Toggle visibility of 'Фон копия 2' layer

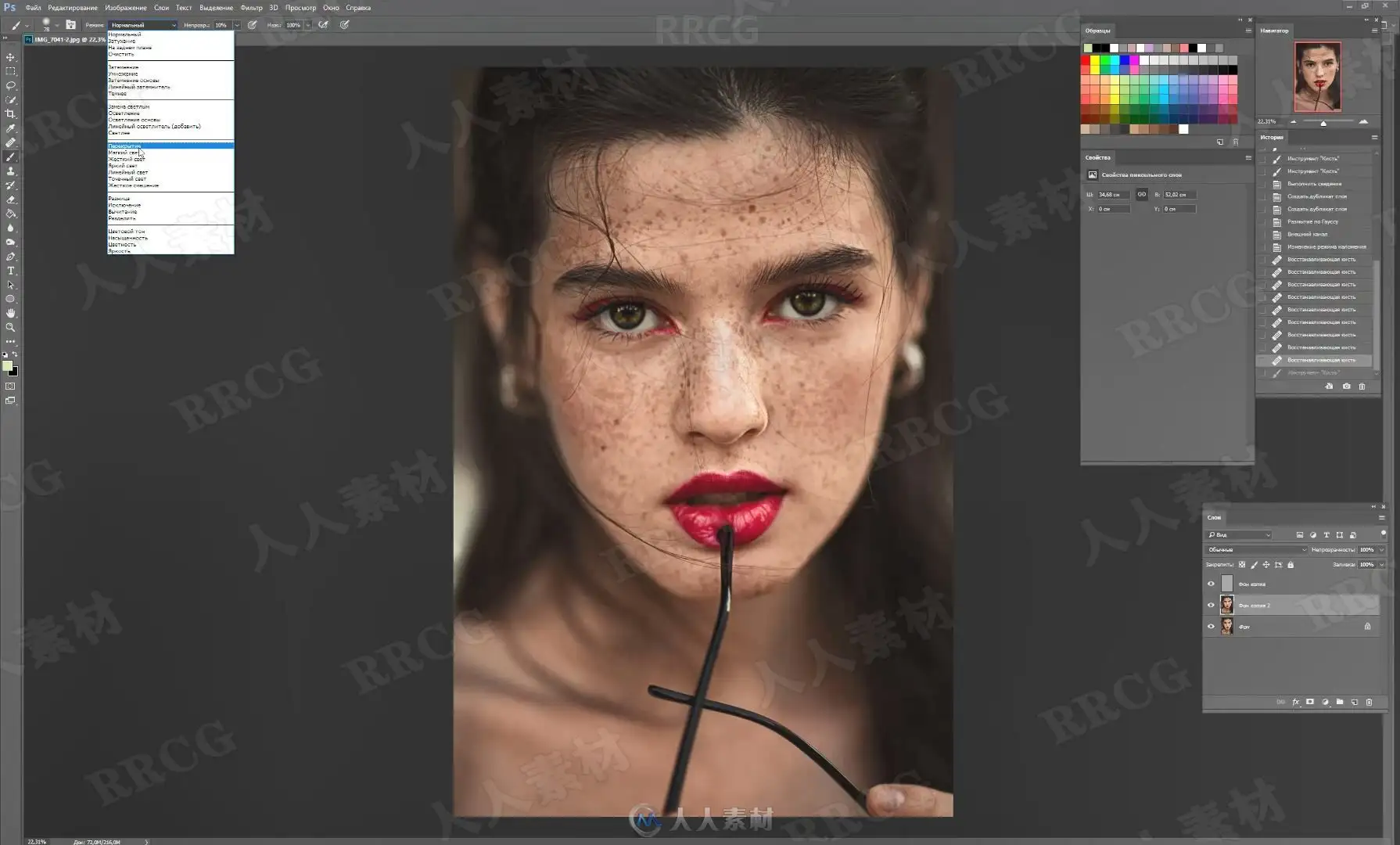point(1211,605)
